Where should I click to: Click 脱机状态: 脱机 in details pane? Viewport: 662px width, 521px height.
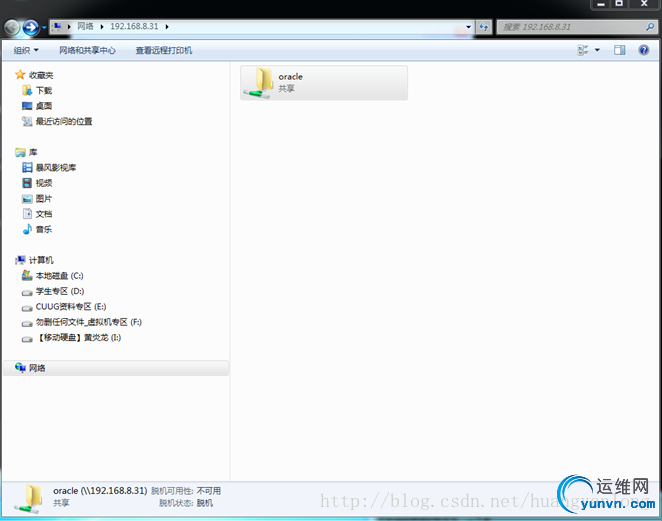coord(186,503)
